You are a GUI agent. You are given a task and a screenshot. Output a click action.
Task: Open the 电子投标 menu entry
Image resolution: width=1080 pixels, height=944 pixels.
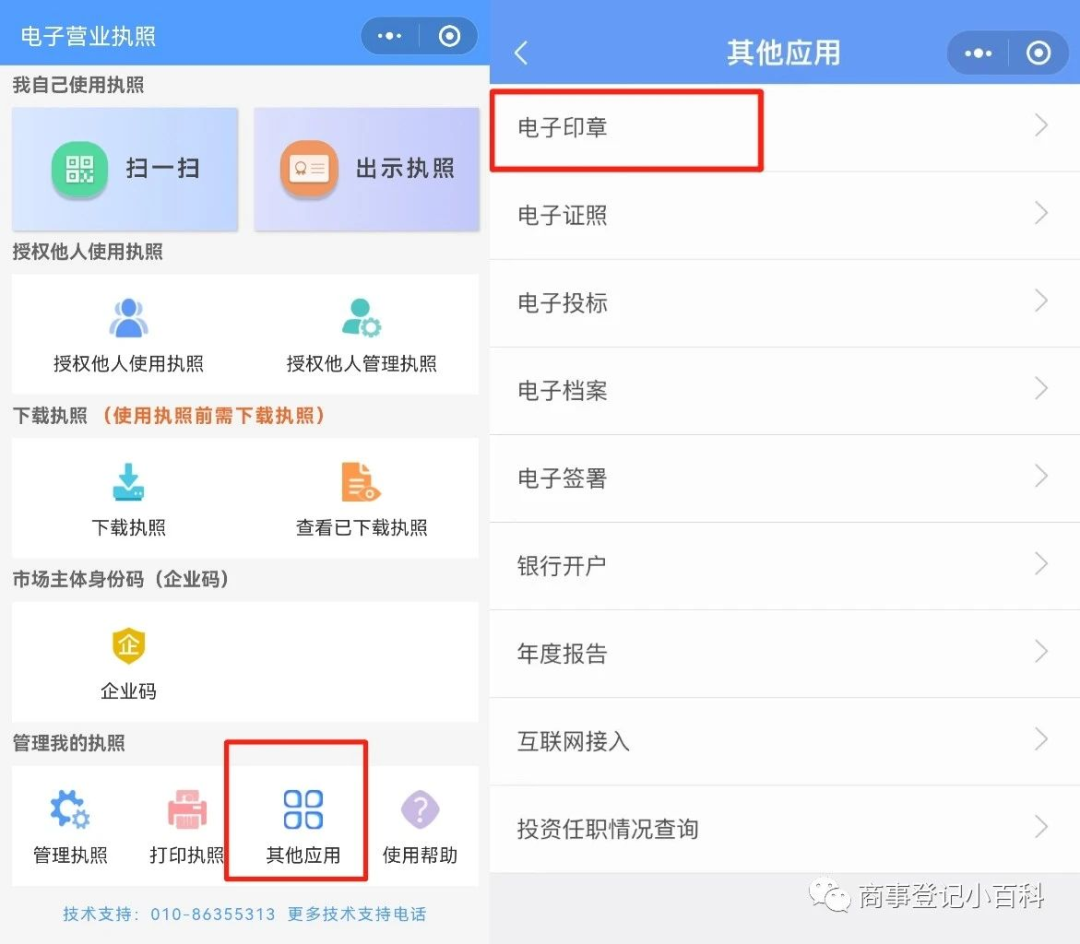(563, 303)
